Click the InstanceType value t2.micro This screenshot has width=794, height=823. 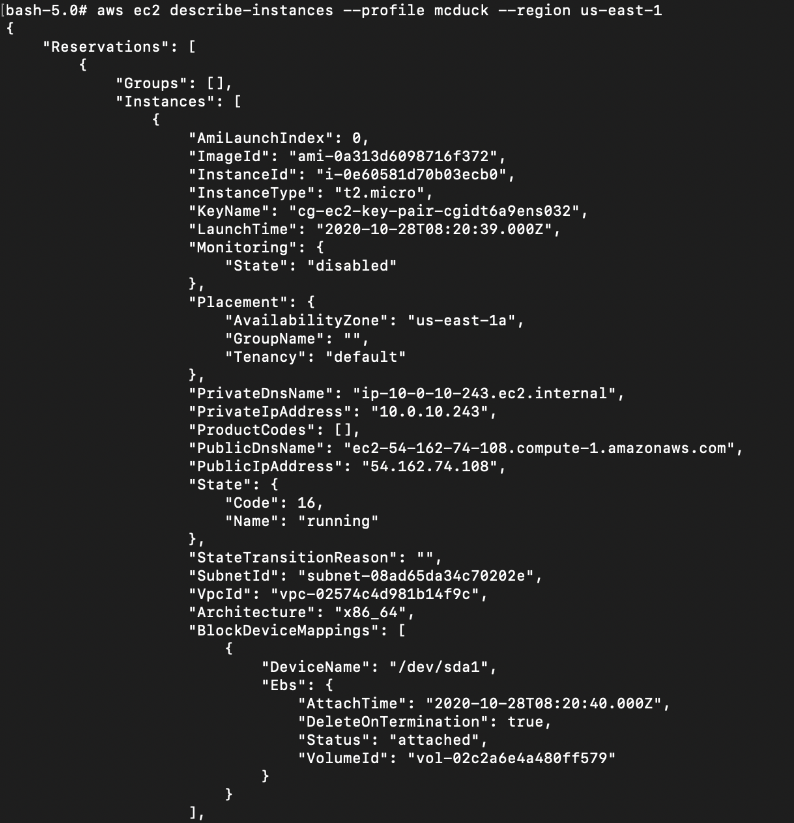pyautogui.click(x=379, y=193)
